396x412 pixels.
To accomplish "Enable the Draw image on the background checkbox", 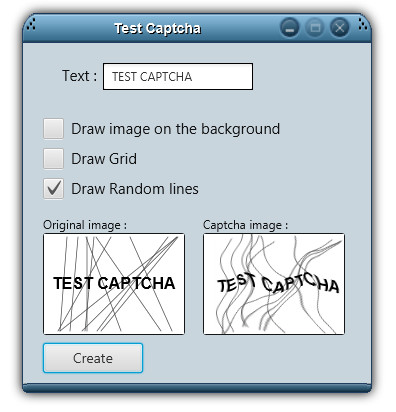I will tap(53, 129).
